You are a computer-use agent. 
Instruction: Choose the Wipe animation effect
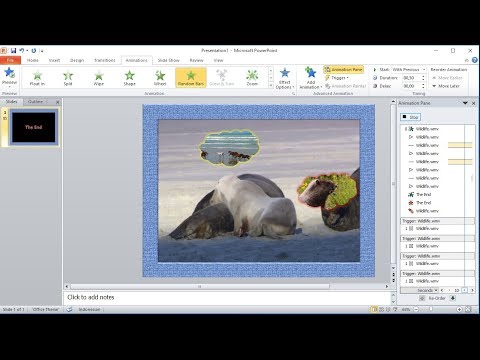[99, 78]
